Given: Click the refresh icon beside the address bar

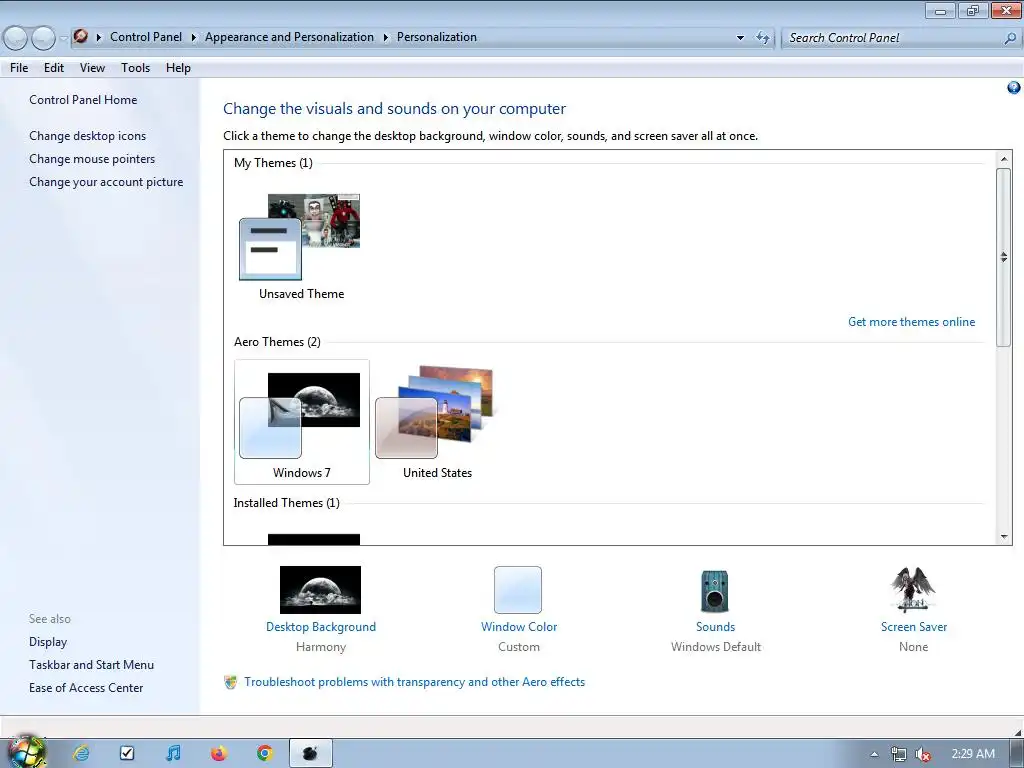Looking at the screenshot, I should 762,38.
